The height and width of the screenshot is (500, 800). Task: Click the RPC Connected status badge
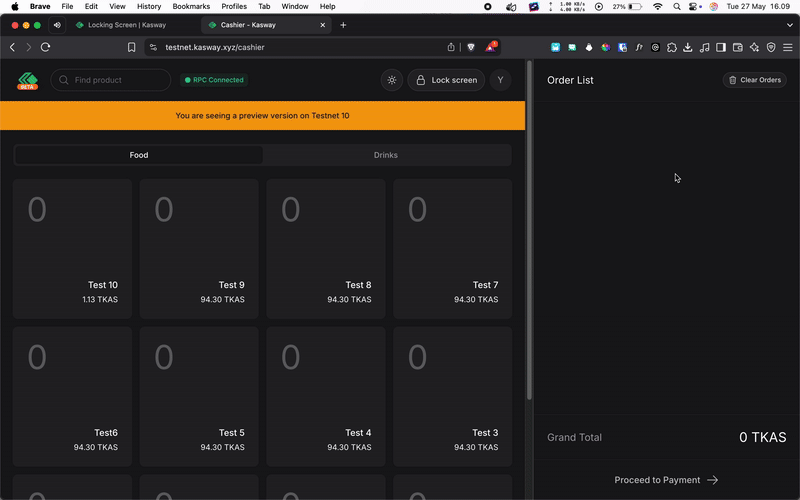[x=214, y=80]
